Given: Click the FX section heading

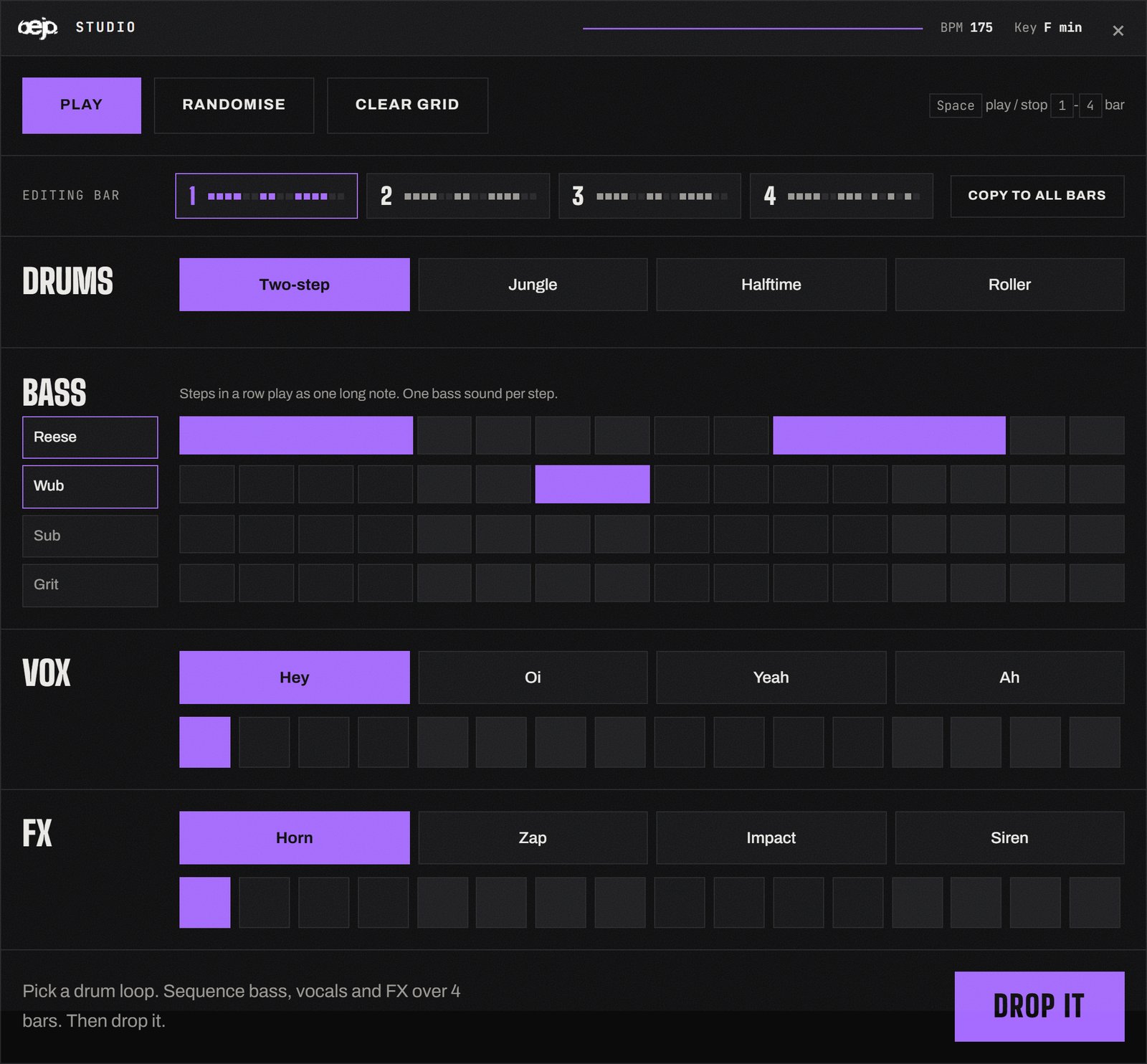Looking at the screenshot, I should (x=37, y=834).
